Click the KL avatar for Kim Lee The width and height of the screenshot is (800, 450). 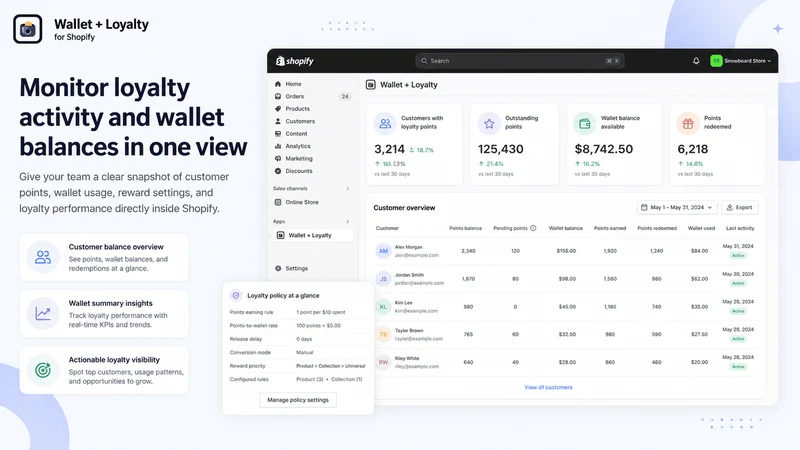[x=383, y=307]
